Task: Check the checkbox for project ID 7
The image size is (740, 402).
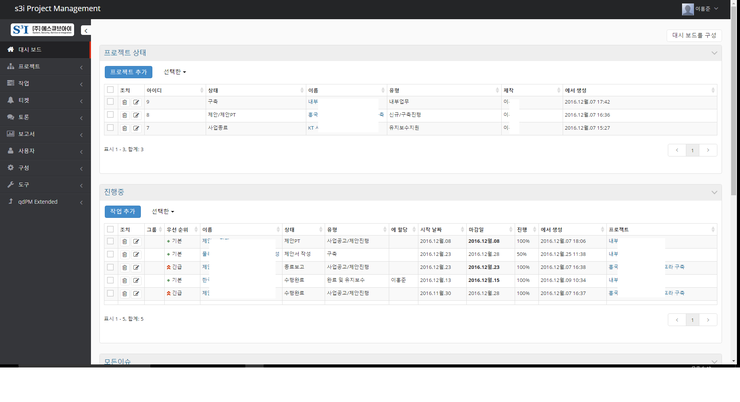Action: pos(111,128)
